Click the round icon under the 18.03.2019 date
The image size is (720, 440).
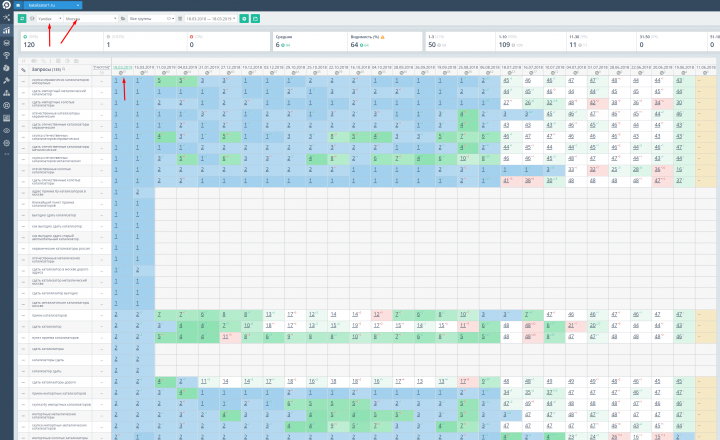pos(121,73)
